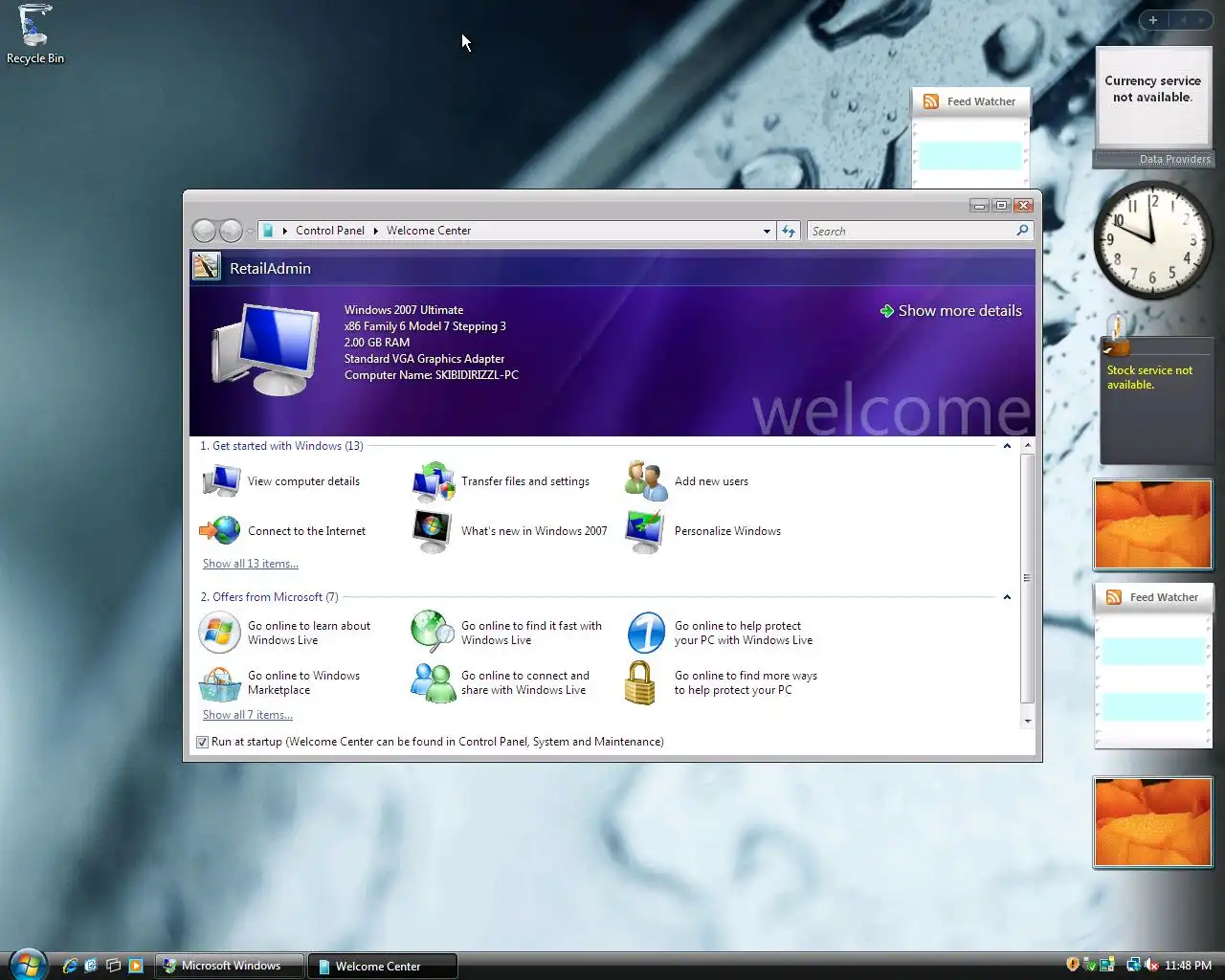The height and width of the screenshot is (980, 1225).
Task: Select Go online to help protect your PC with Windows Live
Action: pyautogui.click(x=720, y=633)
